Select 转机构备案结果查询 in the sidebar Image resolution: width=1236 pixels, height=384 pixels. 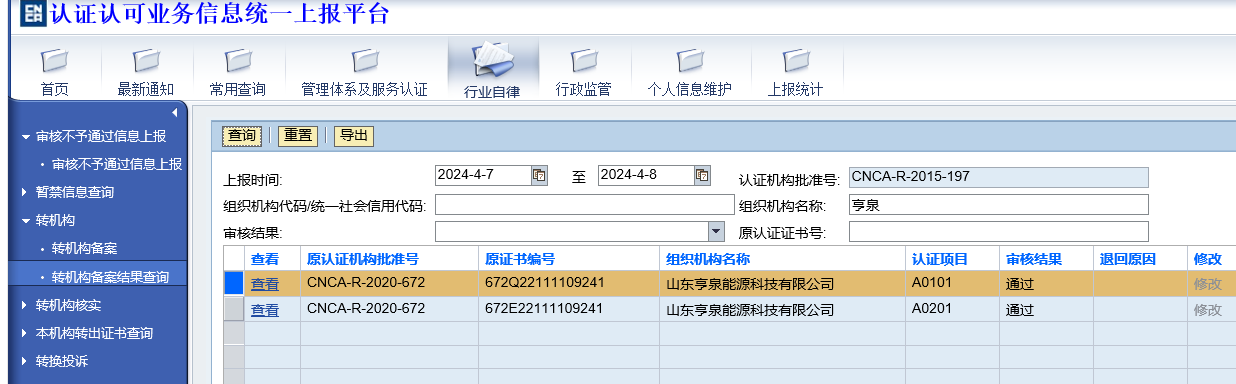coord(110,277)
